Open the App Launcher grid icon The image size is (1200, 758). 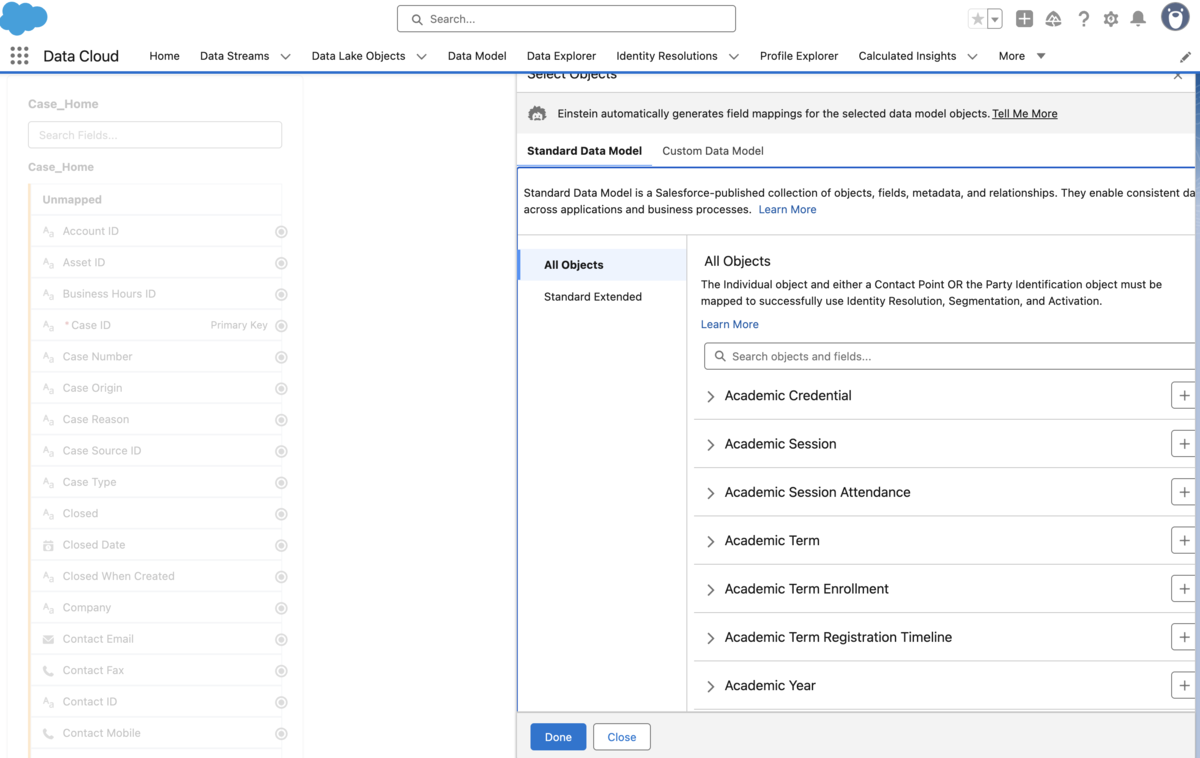19,56
